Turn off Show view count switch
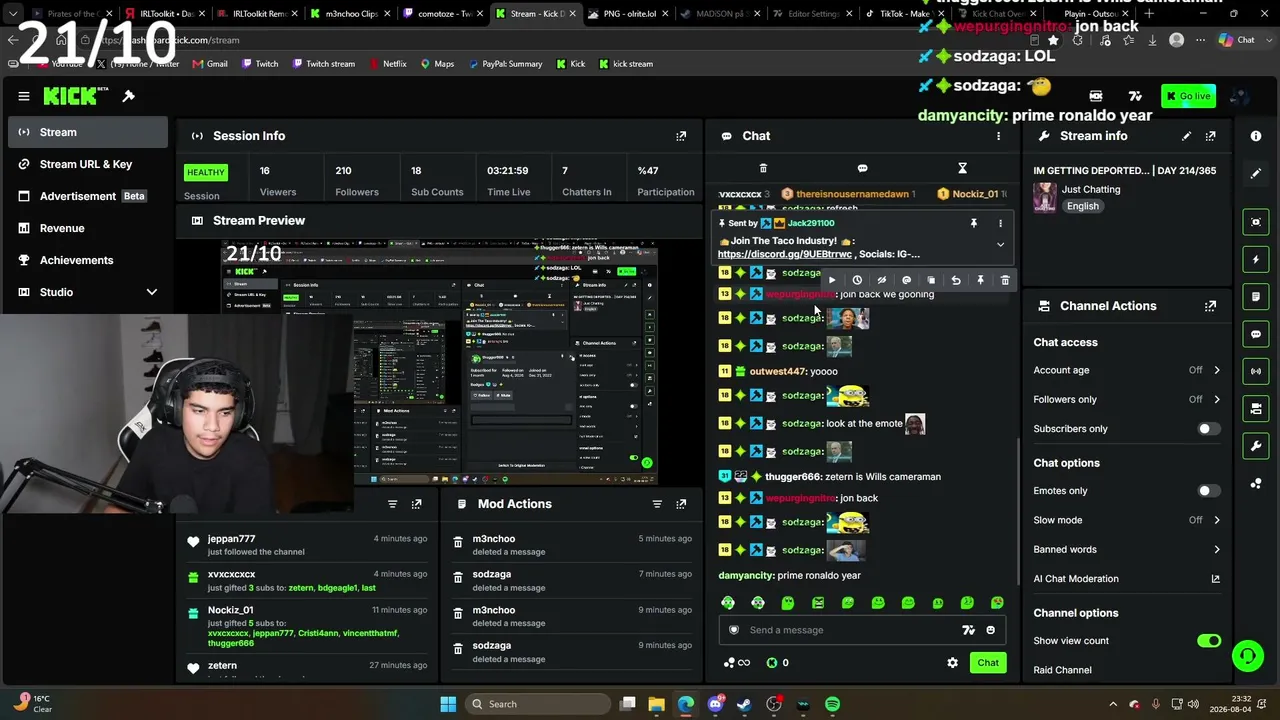The image size is (1280, 720). pyautogui.click(x=1209, y=641)
